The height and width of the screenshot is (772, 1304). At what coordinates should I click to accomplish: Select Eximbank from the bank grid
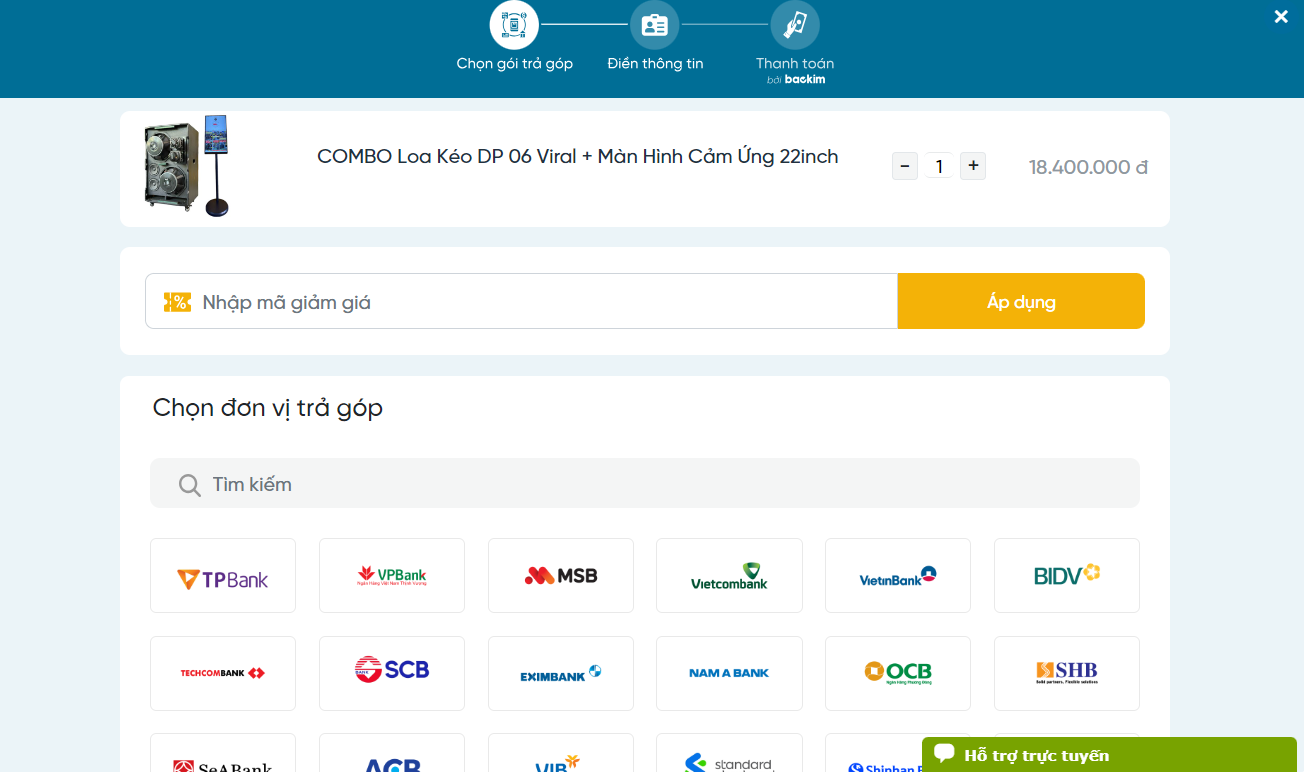point(560,673)
